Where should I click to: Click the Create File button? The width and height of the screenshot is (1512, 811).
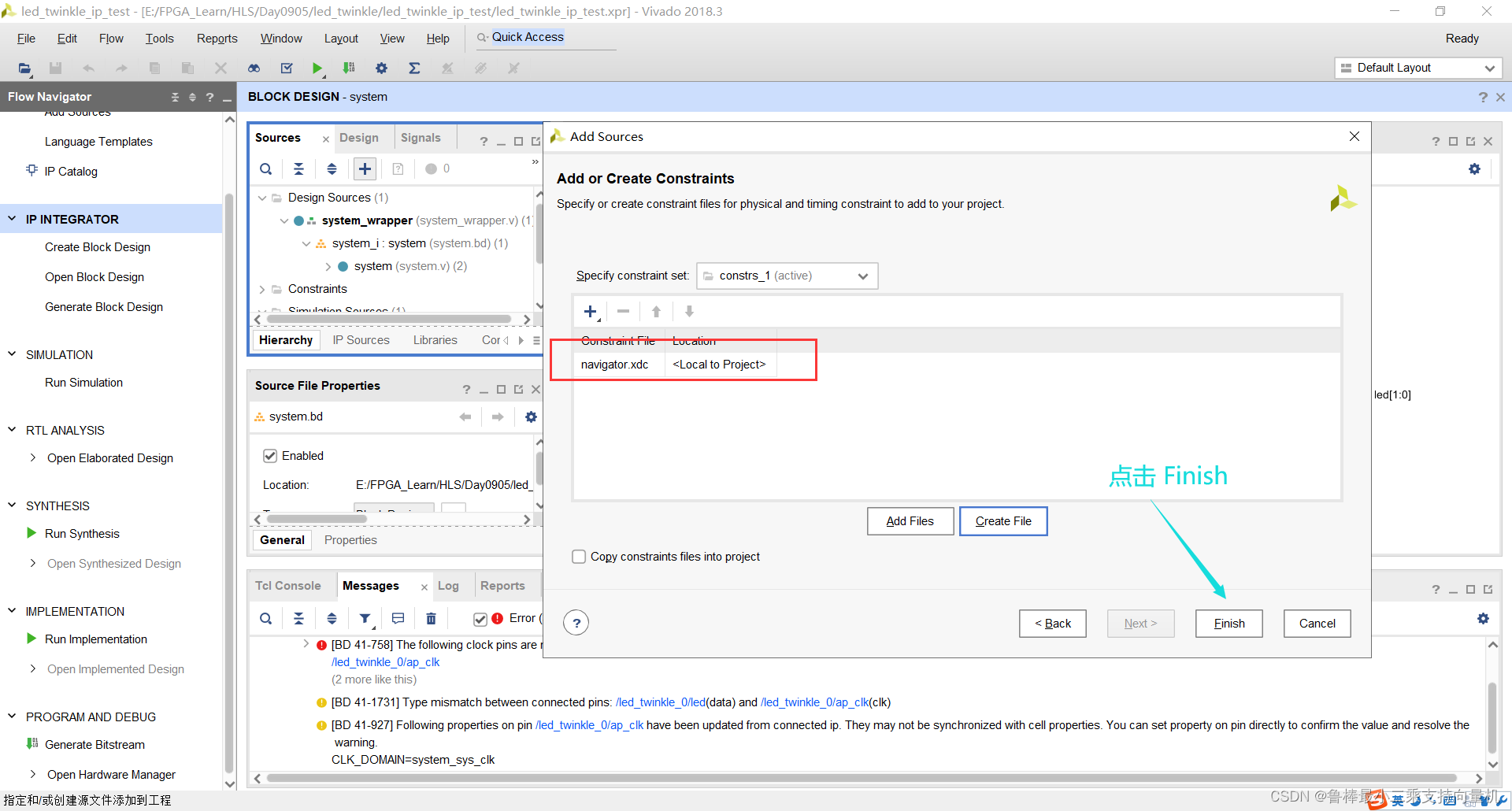coord(1003,521)
